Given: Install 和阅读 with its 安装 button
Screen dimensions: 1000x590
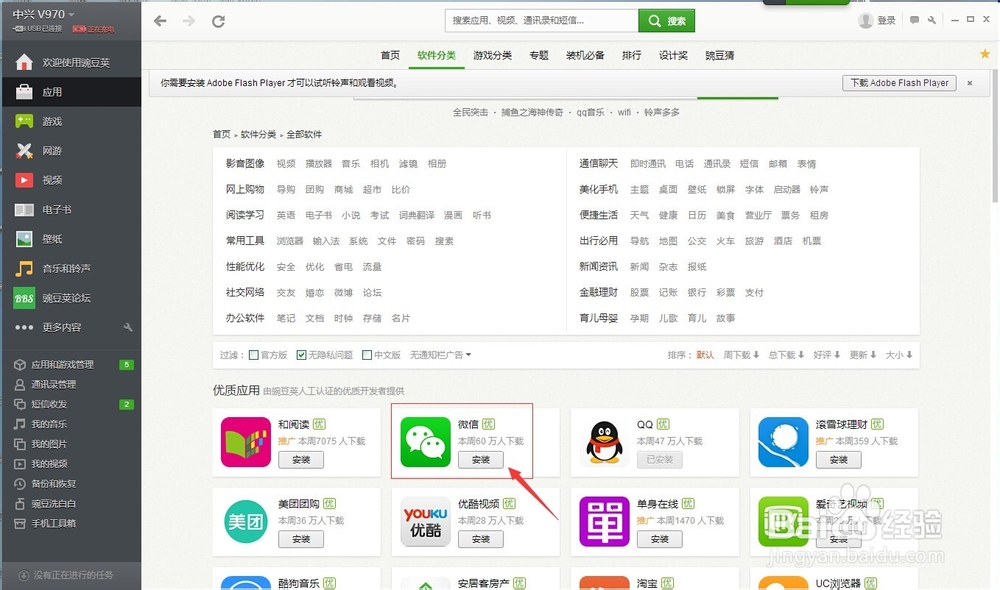Looking at the screenshot, I should coord(301,460).
